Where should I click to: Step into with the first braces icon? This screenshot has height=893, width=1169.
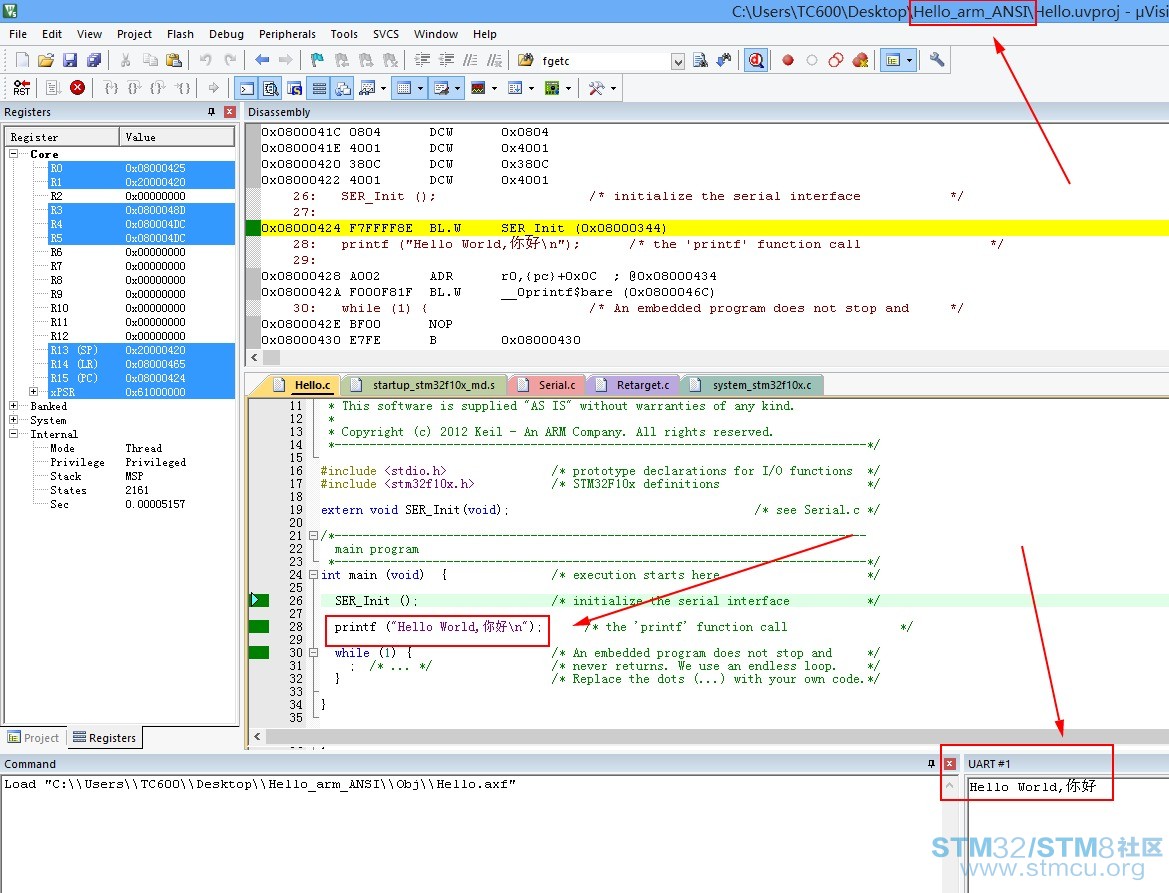[x=110, y=88]
